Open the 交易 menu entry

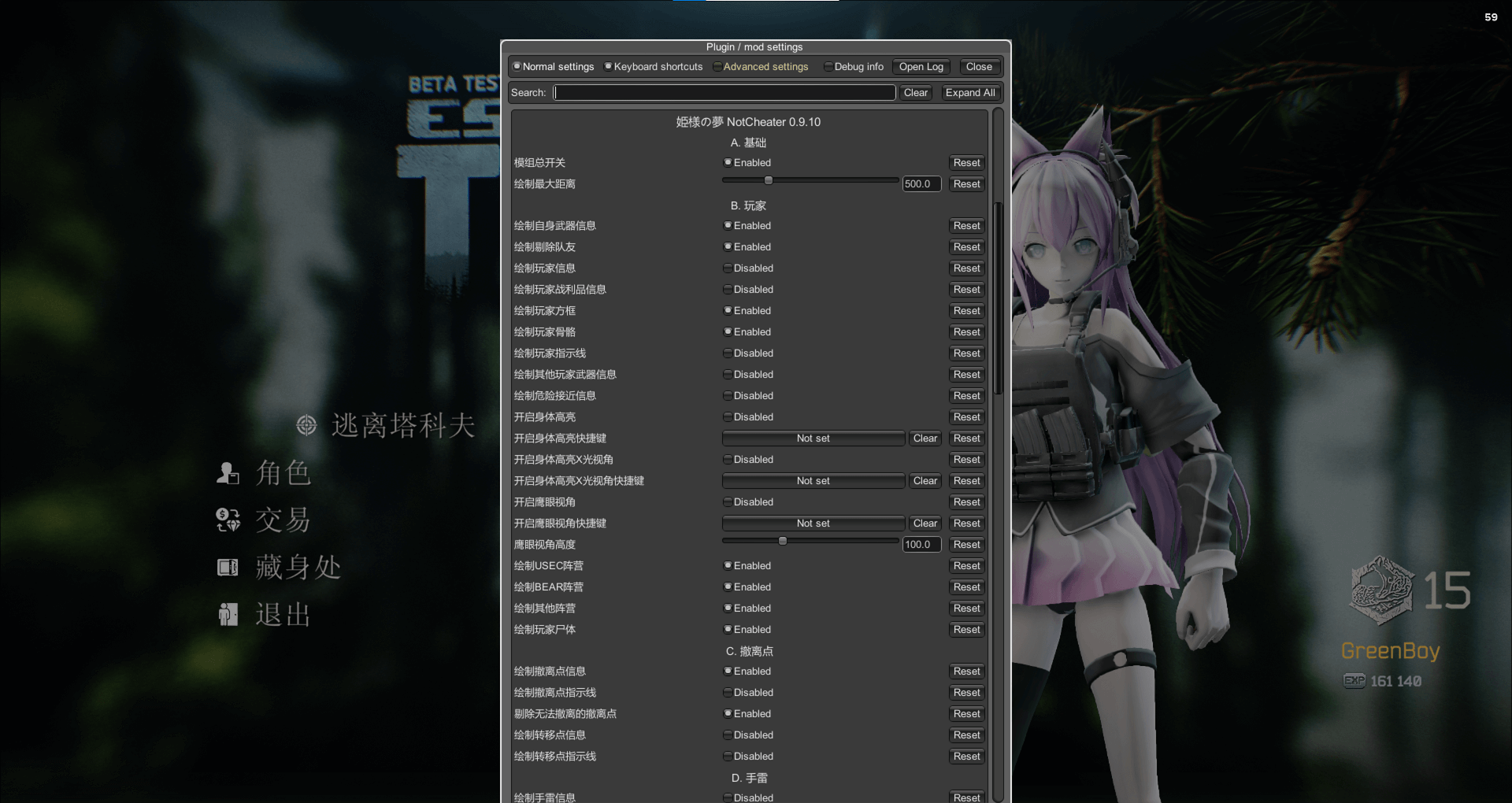pos(283,520)
